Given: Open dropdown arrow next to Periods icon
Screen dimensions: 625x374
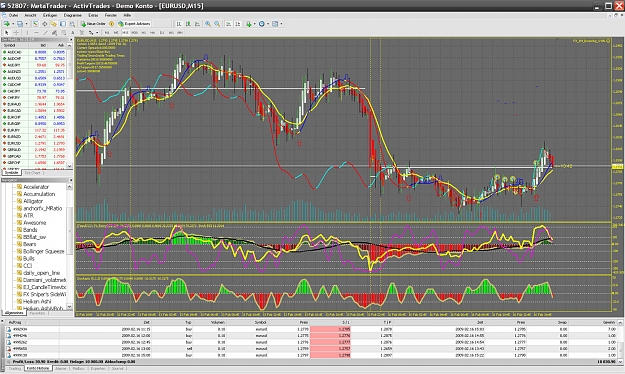Looking at the screenshot, I should 268,24.
